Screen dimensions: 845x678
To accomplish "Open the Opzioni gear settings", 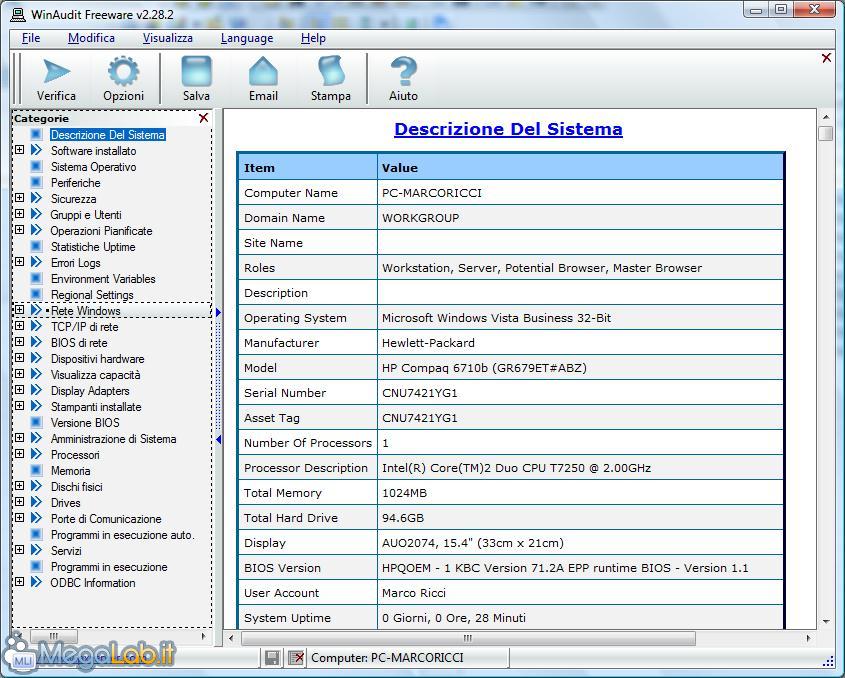I will coord(123,79).
